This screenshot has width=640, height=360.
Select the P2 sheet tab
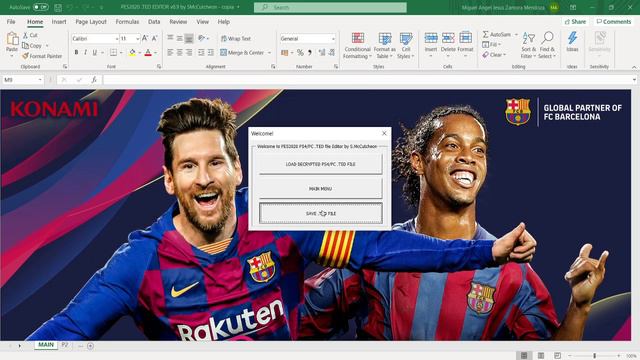coord(64,345)
